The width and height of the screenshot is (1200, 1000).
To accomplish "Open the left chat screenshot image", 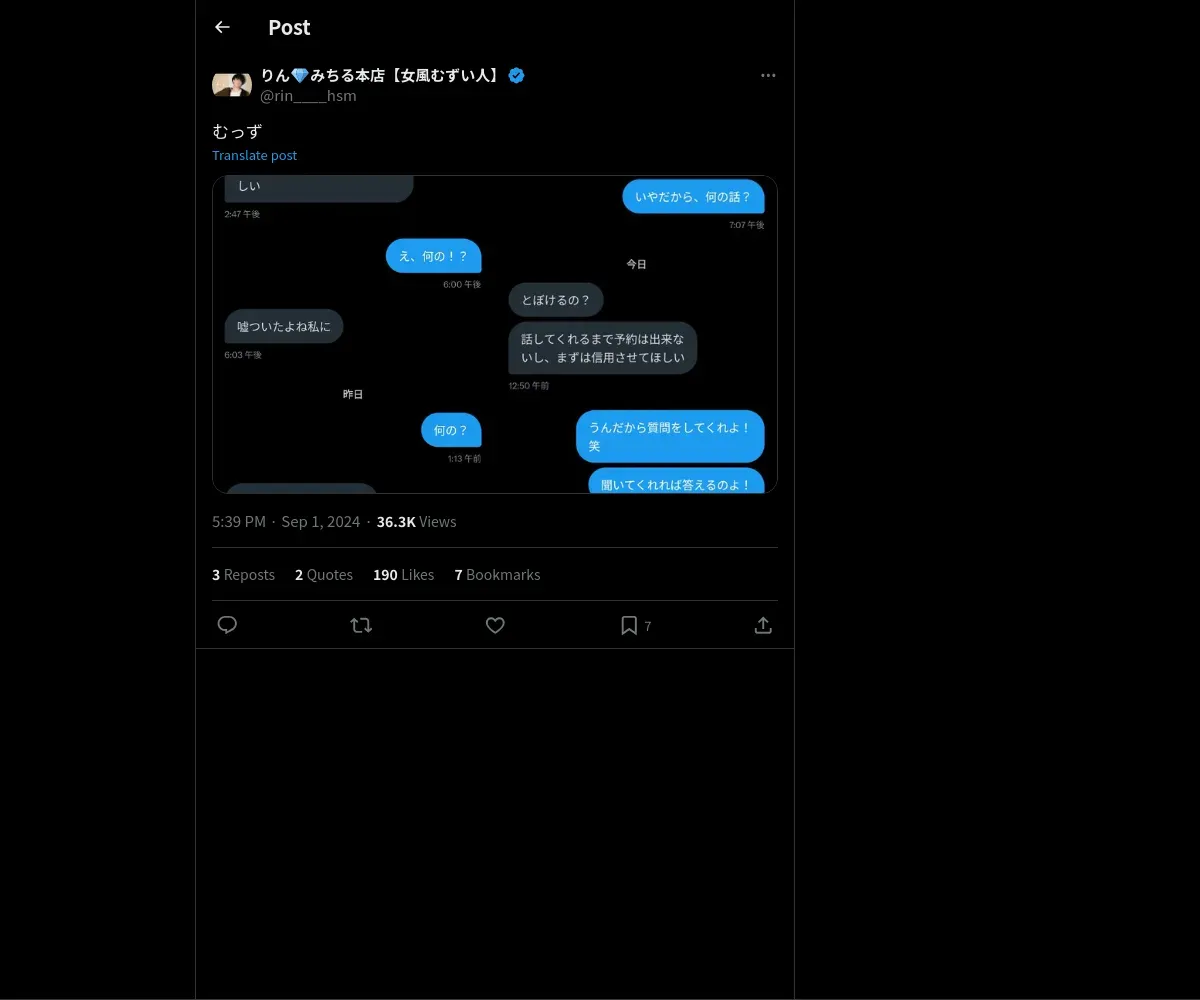I will (353, 334).
